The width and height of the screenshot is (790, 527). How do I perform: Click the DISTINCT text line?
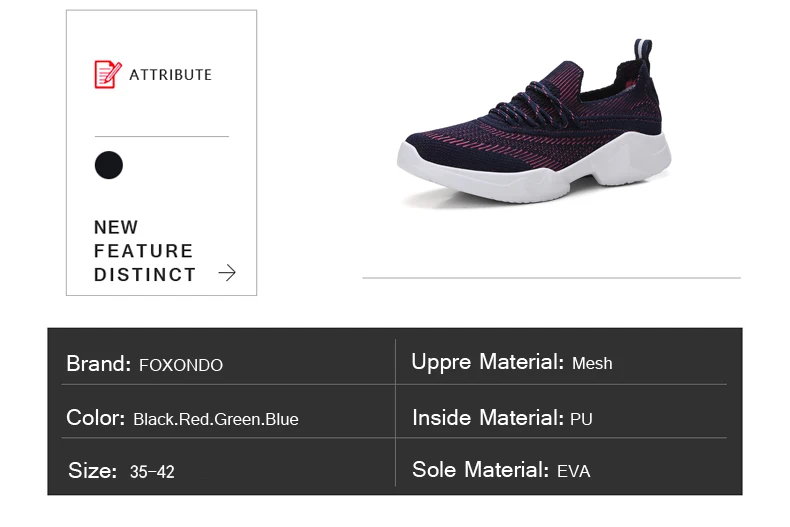[x=145, y=275]
